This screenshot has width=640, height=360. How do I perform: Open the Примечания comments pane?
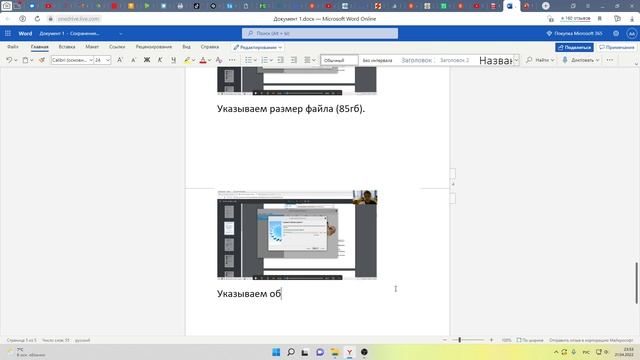pyautogui.click(x=617, y=47)
